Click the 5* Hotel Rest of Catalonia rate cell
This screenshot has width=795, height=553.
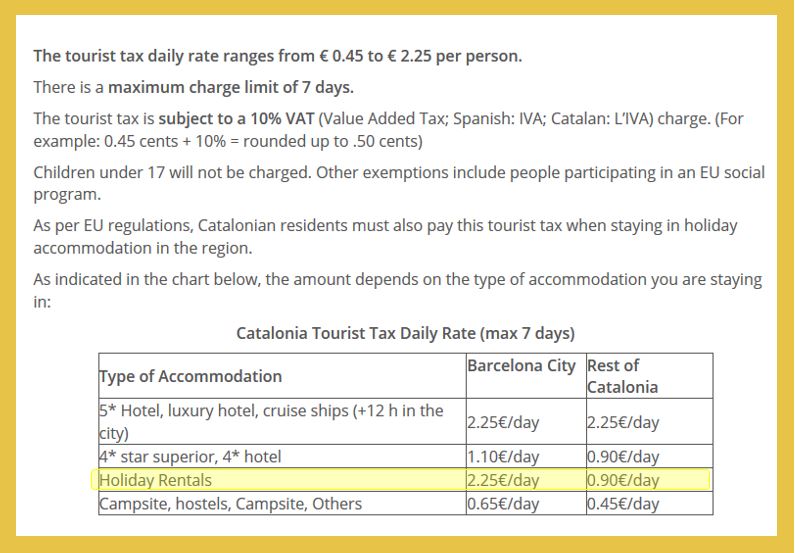[x=649, y=422]
